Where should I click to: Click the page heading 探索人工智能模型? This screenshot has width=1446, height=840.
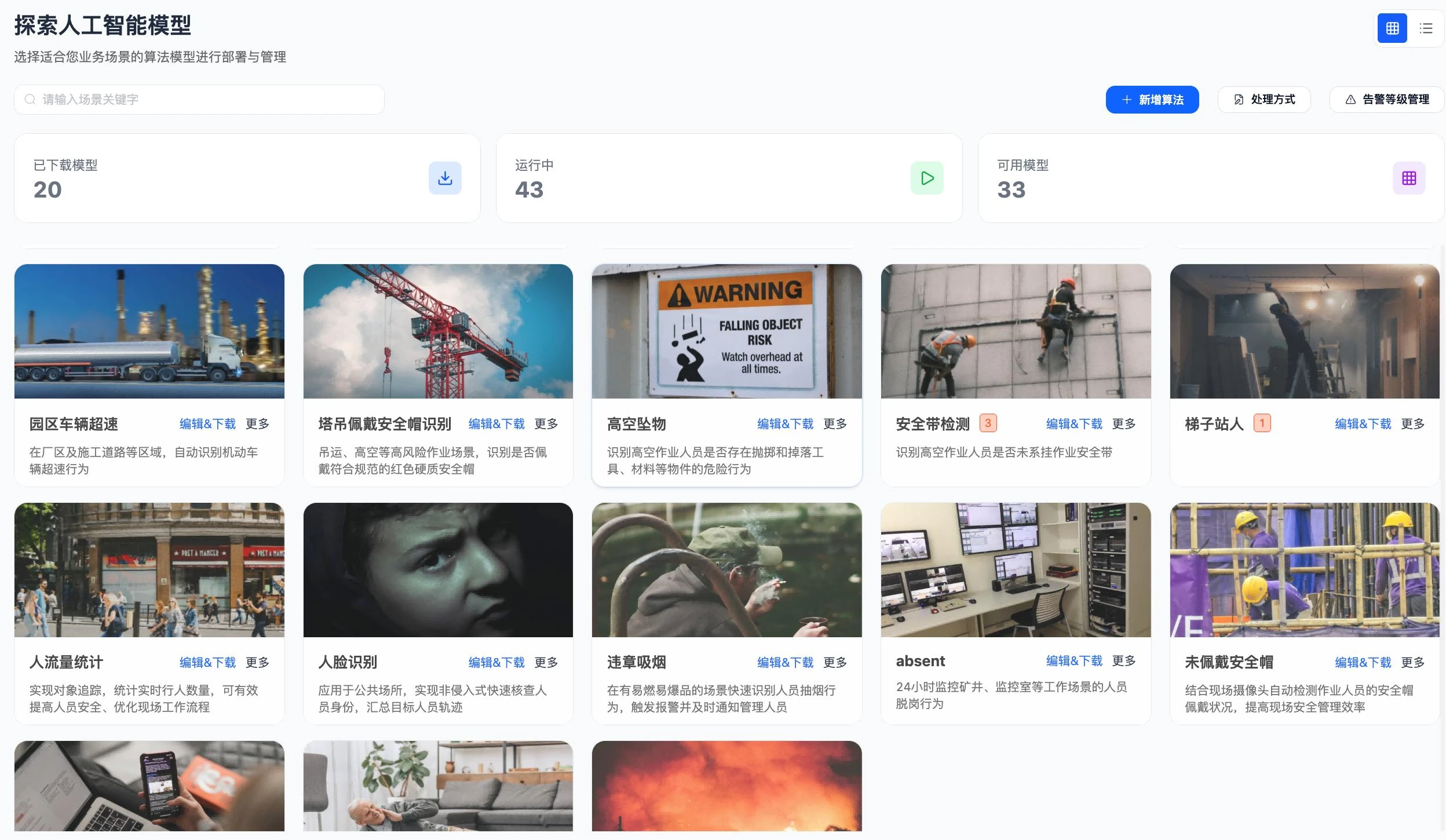pos(103,25)
